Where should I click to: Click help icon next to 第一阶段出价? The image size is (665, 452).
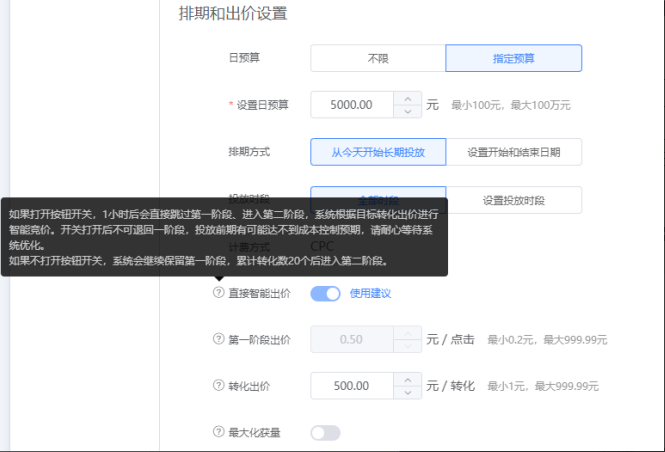tap(218, 339)
